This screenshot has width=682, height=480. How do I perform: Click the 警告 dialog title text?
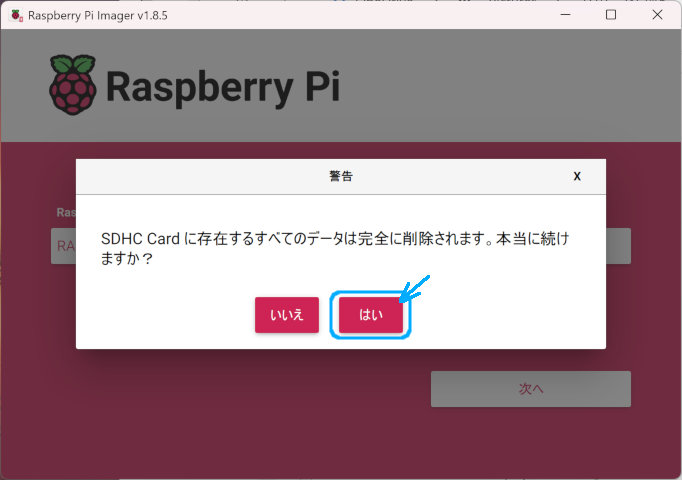click(x=341, y=176)
